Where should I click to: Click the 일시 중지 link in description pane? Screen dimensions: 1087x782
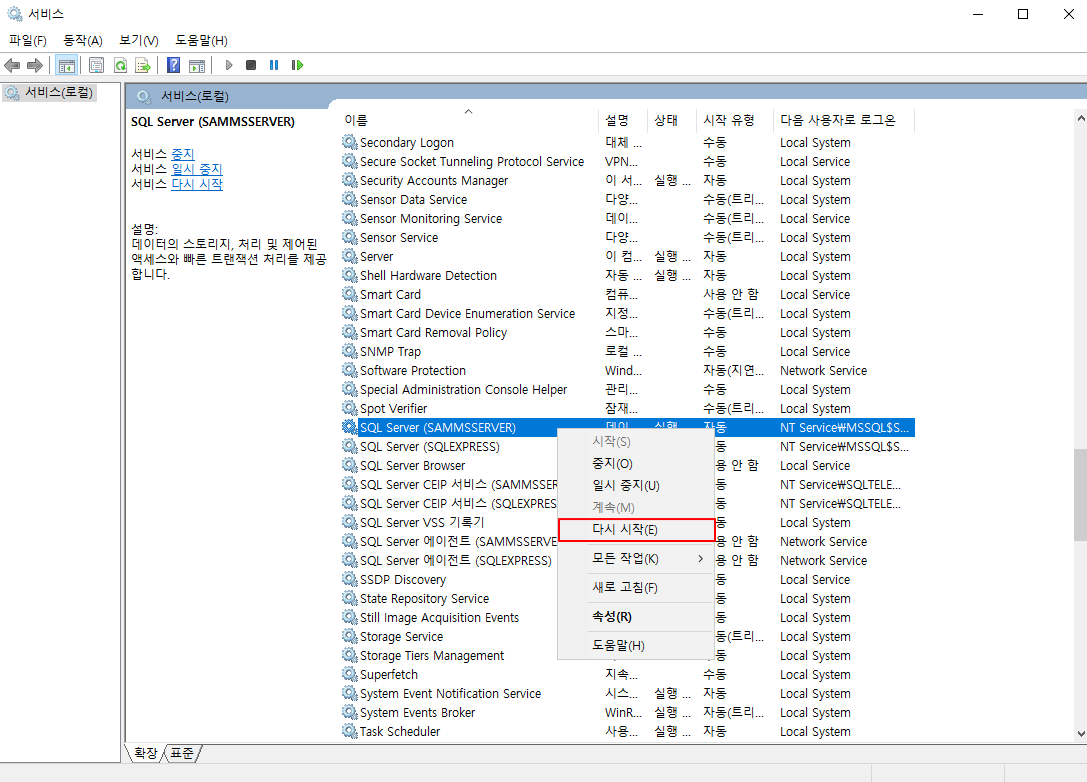pos(197,169)
